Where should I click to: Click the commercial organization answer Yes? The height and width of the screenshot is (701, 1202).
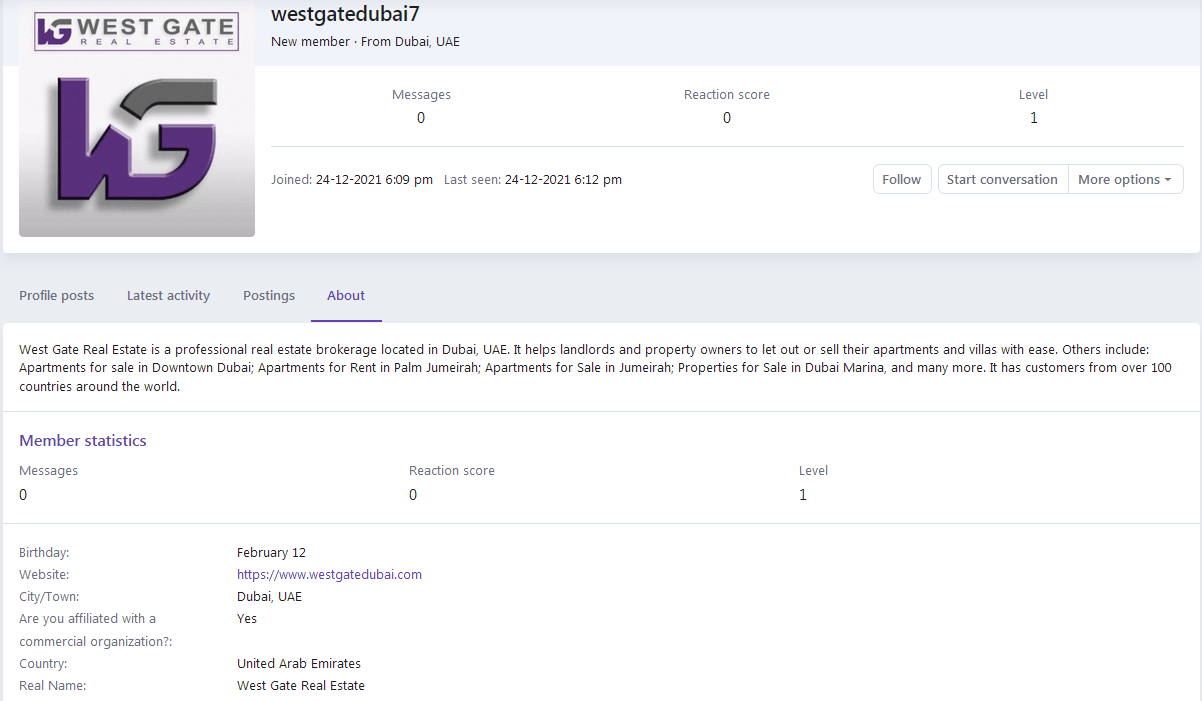247,618
